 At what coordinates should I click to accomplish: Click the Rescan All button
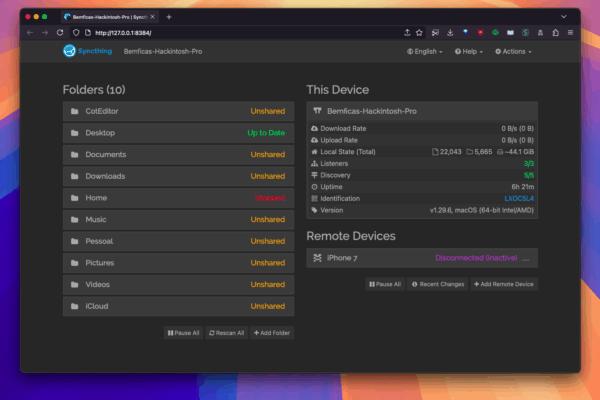[227, 333]
